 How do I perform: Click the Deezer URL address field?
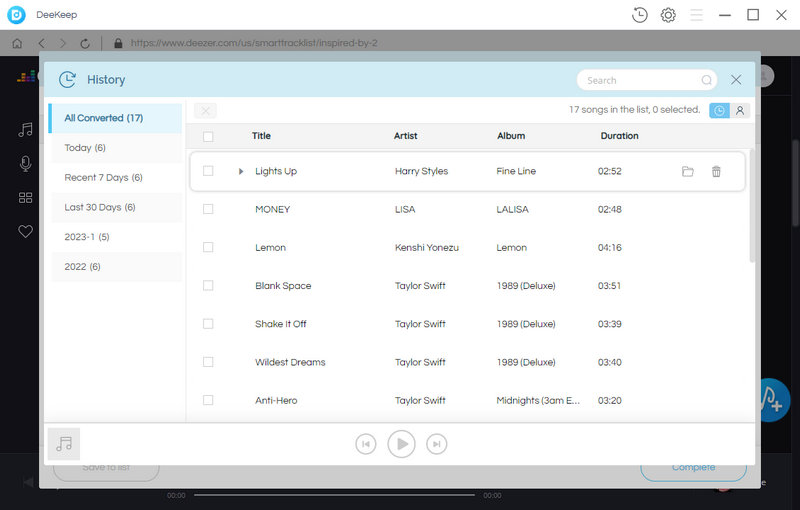254,43
